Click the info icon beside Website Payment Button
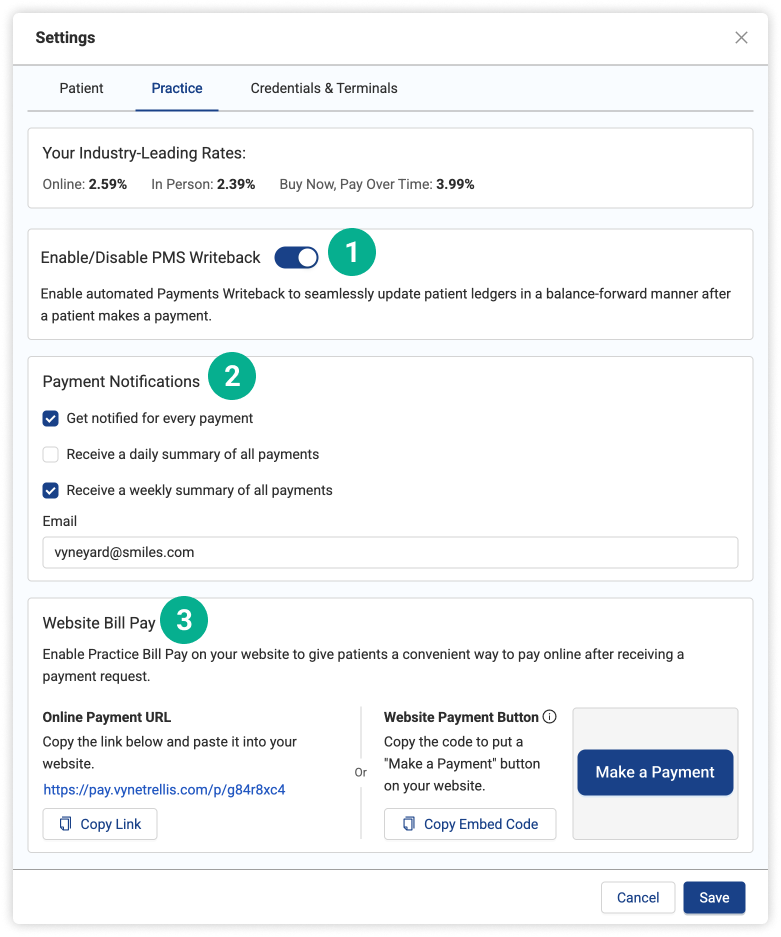This screenshot has height=937, width=781. coord(549,717)
